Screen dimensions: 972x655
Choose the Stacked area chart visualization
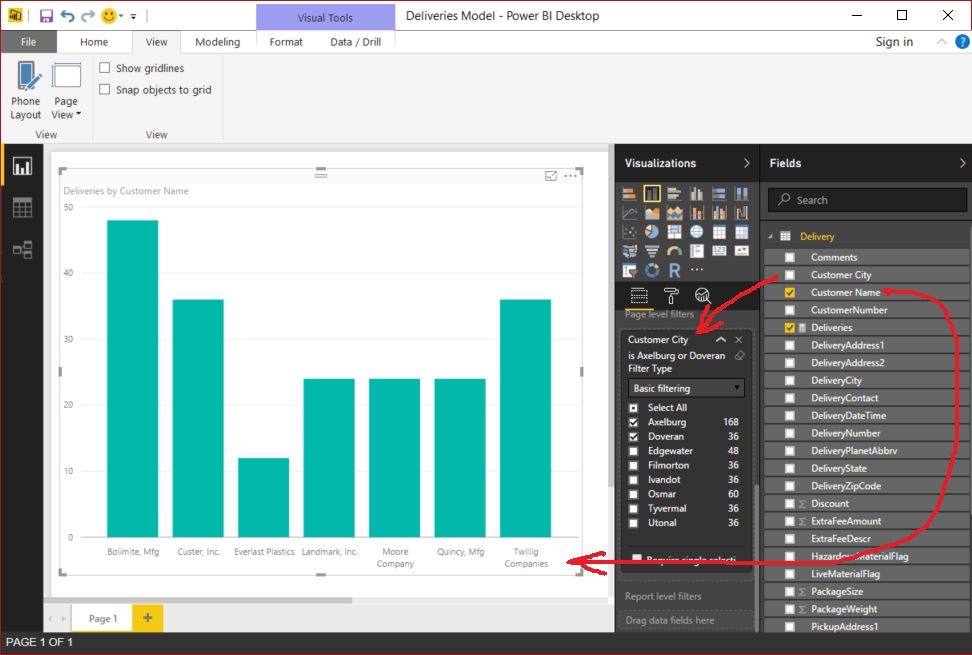click(674, 213)
